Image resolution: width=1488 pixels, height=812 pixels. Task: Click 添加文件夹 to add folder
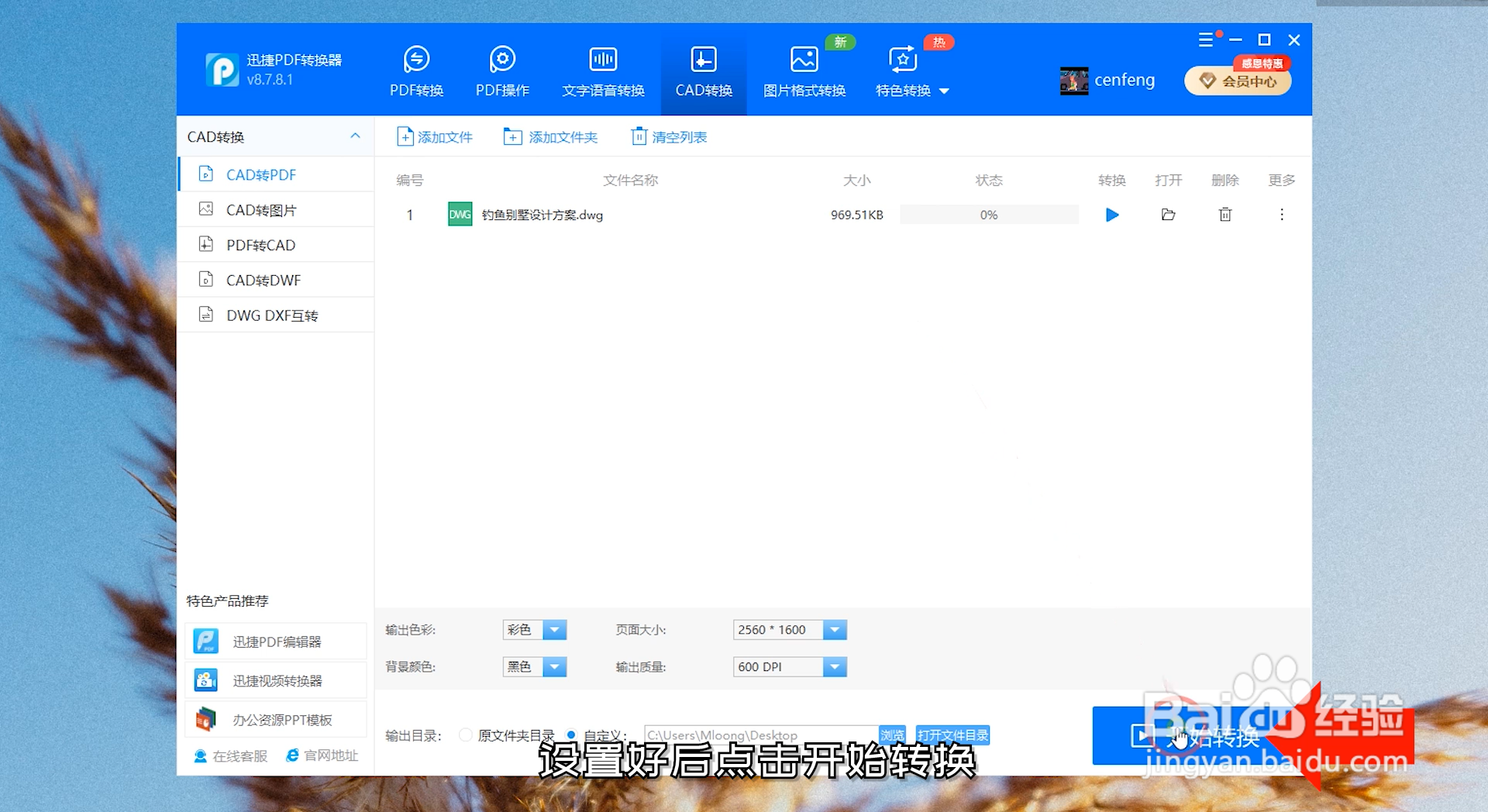[550, 137]
